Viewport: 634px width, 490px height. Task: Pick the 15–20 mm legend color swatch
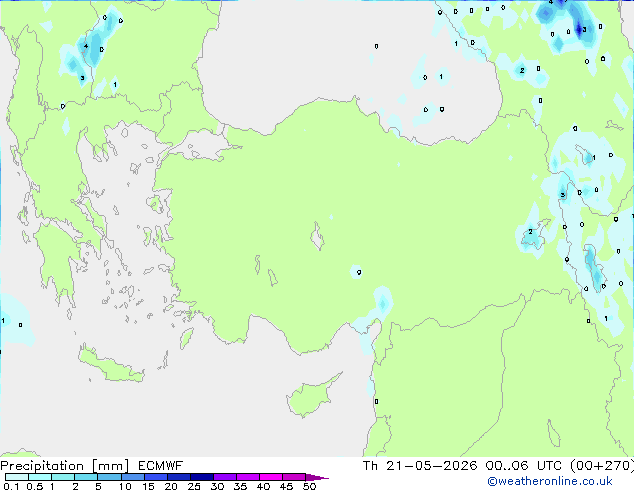tap(155, 477)
